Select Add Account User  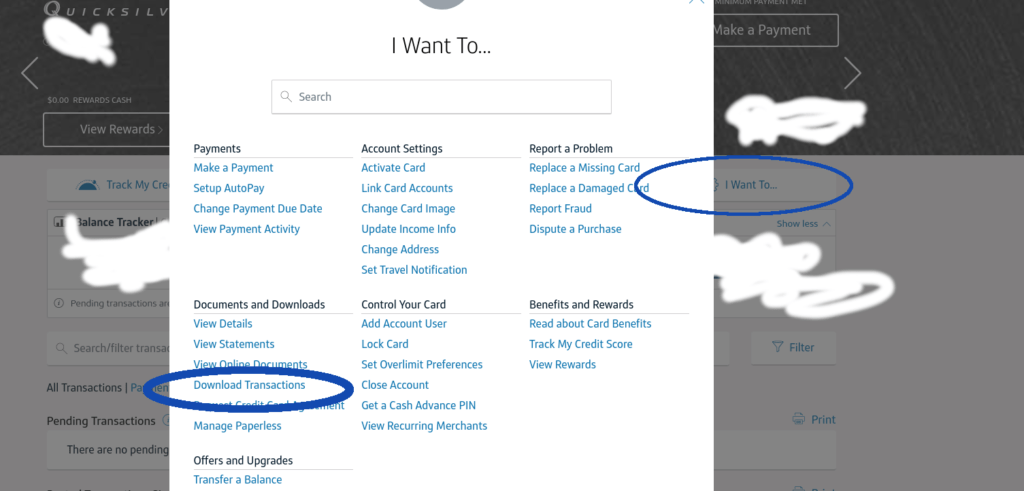coord(404,324)
